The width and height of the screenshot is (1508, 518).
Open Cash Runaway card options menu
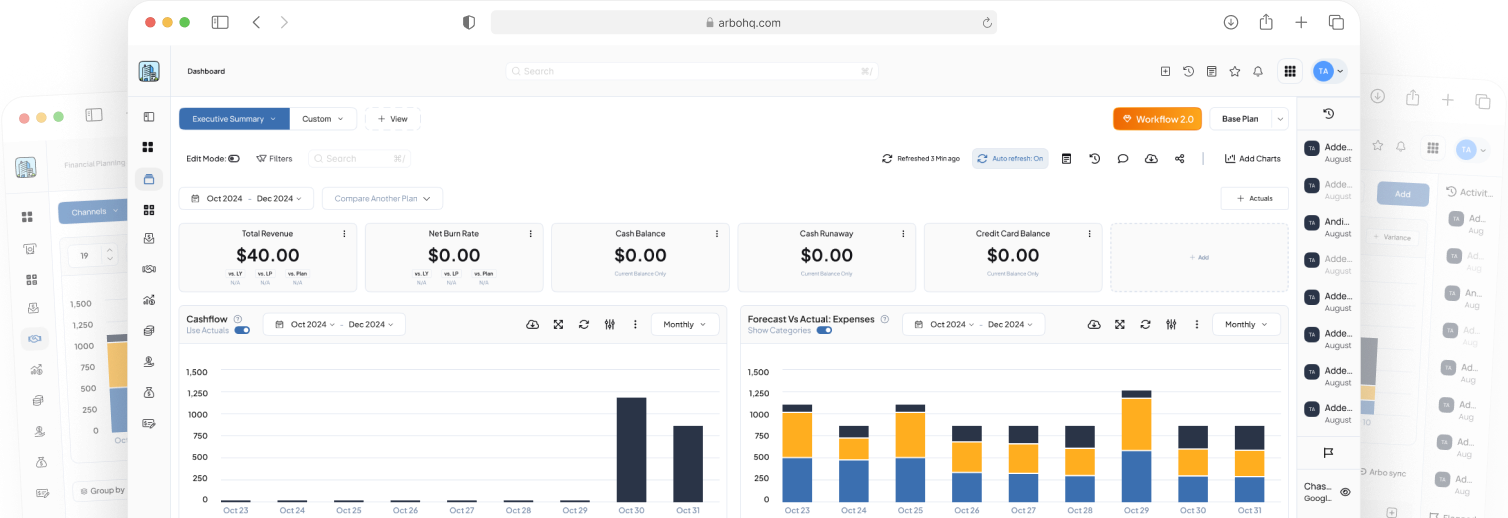903,233
